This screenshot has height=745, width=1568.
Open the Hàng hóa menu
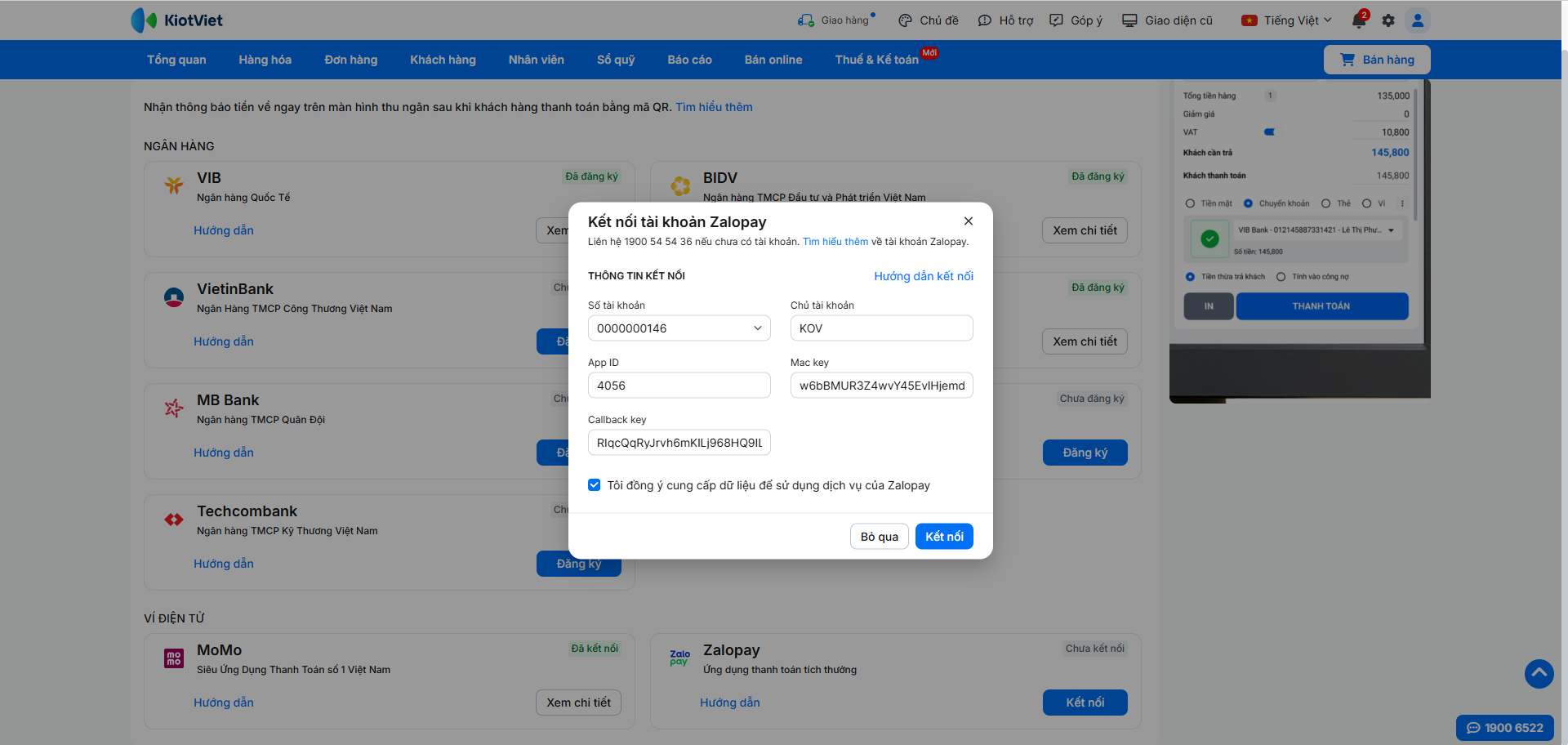click(x=265, y=60)
